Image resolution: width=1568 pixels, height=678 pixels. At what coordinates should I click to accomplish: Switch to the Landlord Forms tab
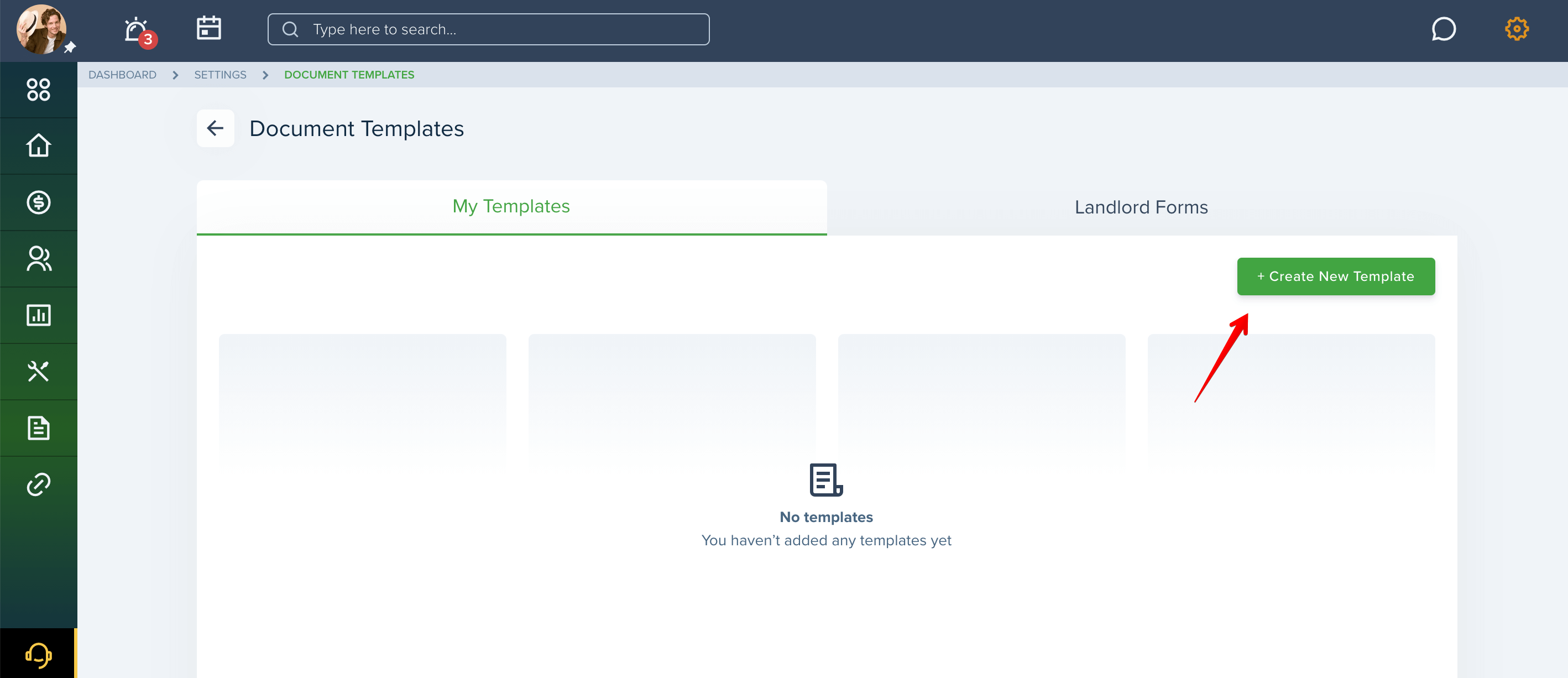pos(1141,207)
